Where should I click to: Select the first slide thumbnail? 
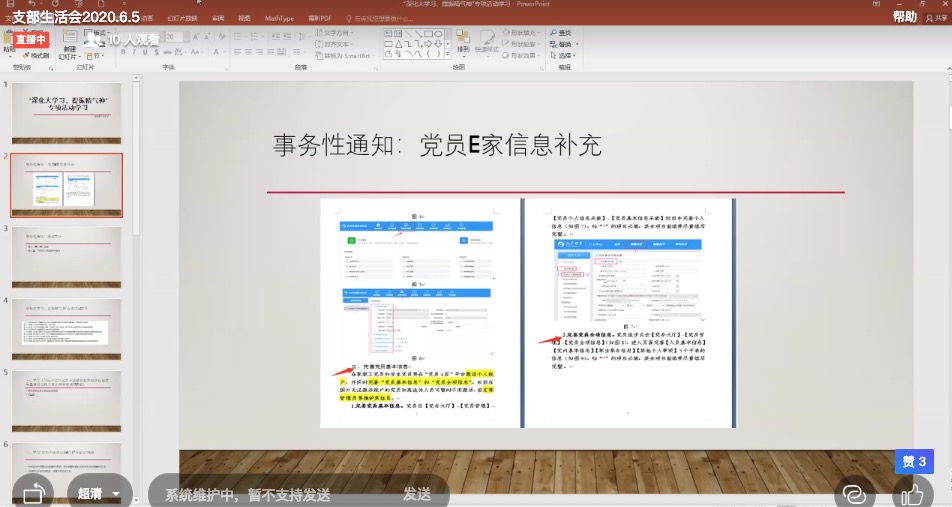pyautogui.click(x=66, y=112)
